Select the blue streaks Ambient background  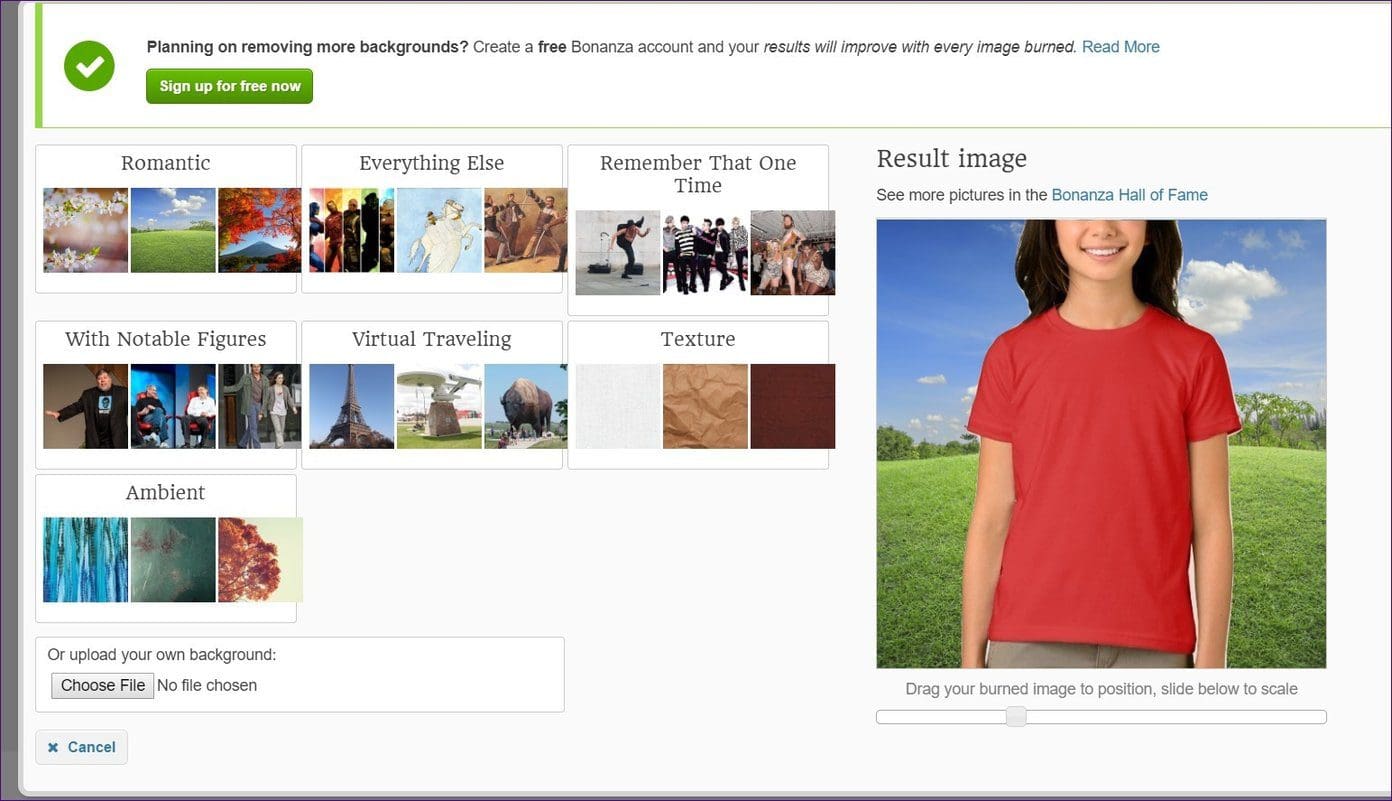(85, 559)
